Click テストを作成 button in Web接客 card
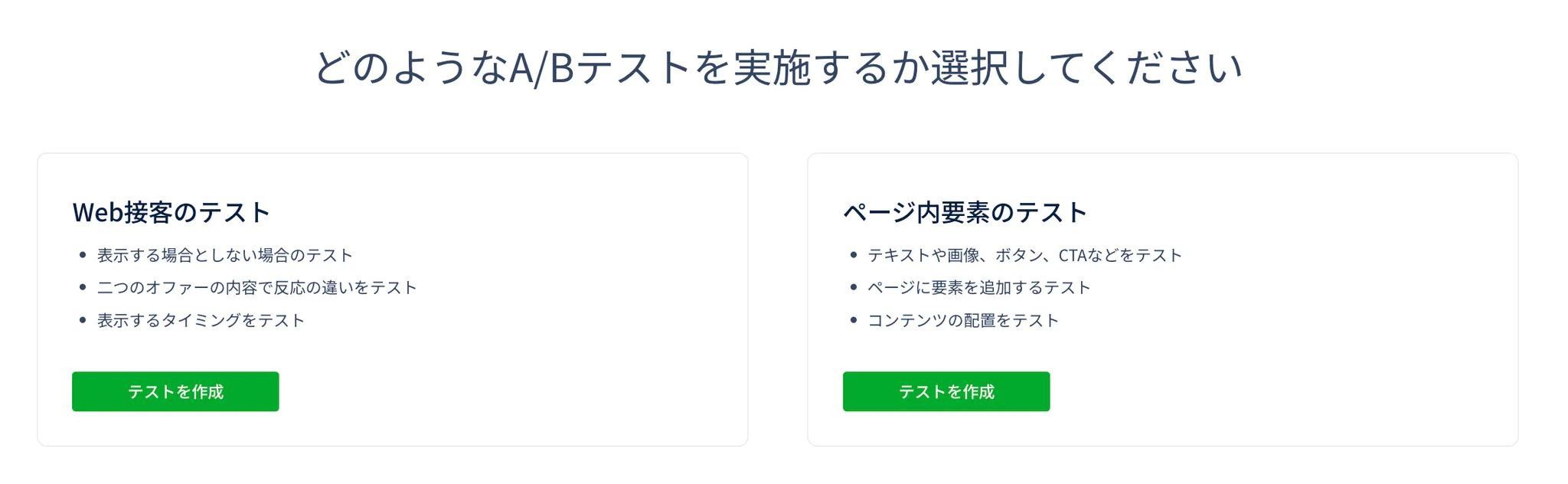Viewport: 1568px width, 484px height. pyautogui.click(x=175, y=391)
